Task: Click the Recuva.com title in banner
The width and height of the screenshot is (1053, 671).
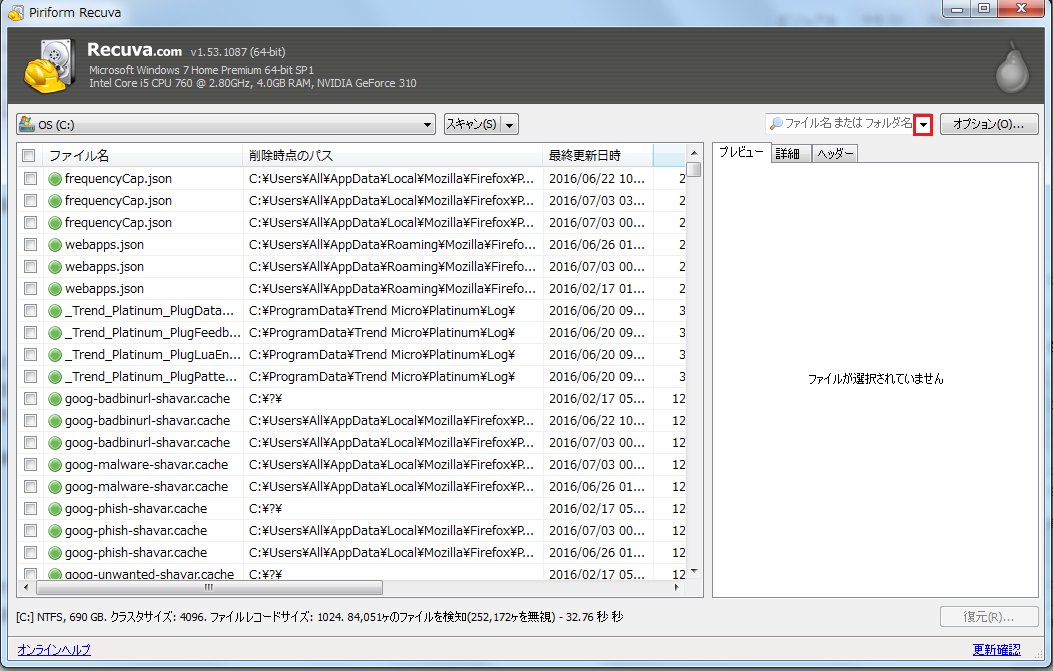Action: (x=134, y=50)
